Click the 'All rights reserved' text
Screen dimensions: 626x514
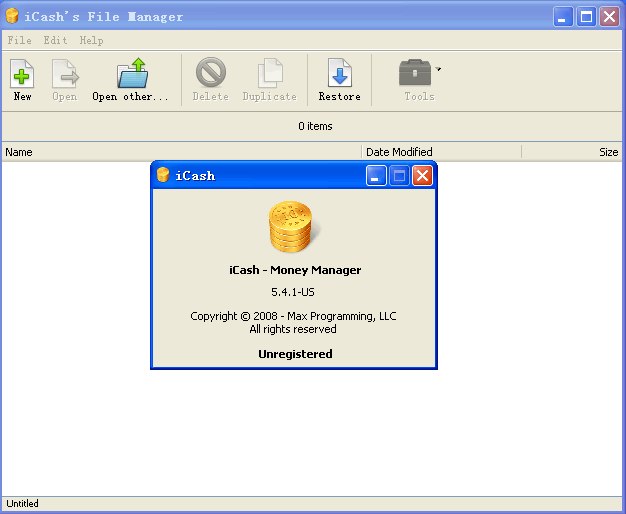pyautogui.click(x=293, y=329)
